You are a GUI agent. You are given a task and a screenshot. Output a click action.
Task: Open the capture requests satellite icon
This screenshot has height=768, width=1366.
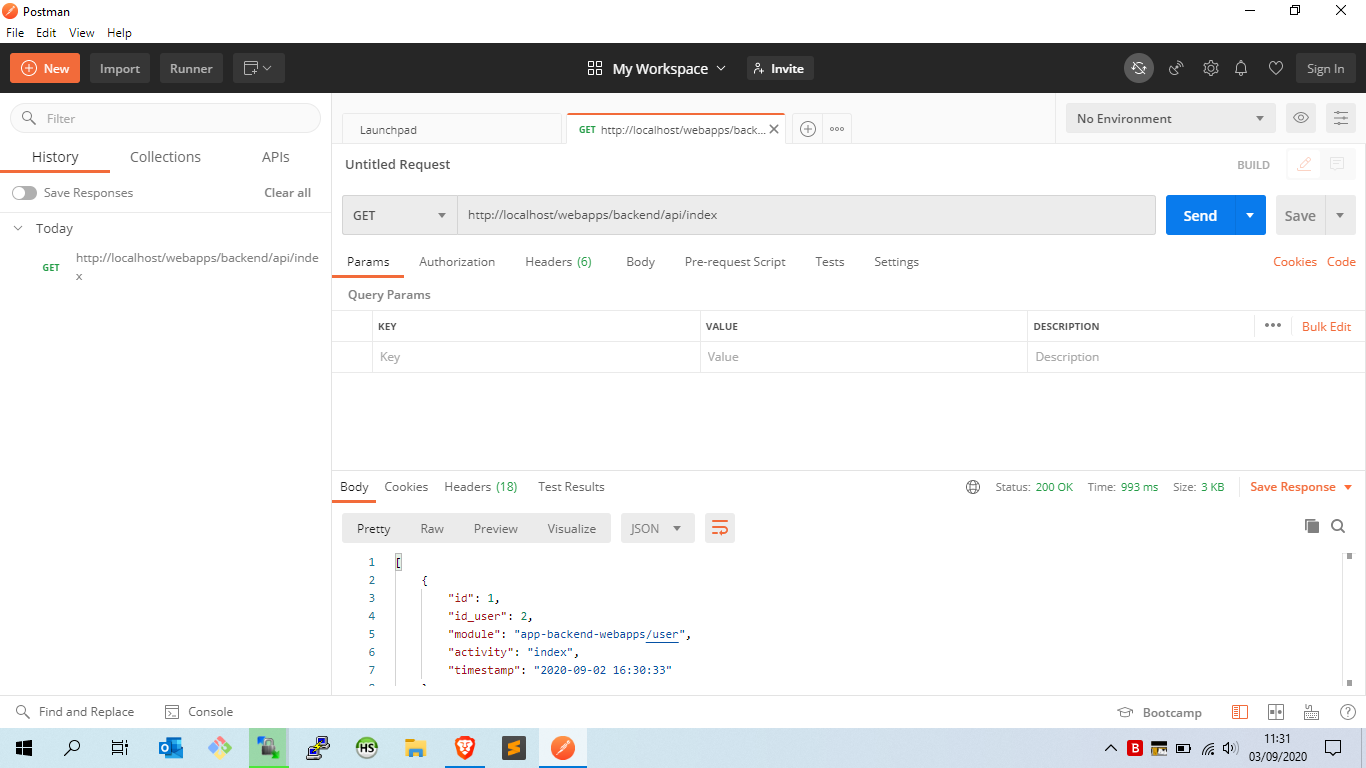(1177, 68)
